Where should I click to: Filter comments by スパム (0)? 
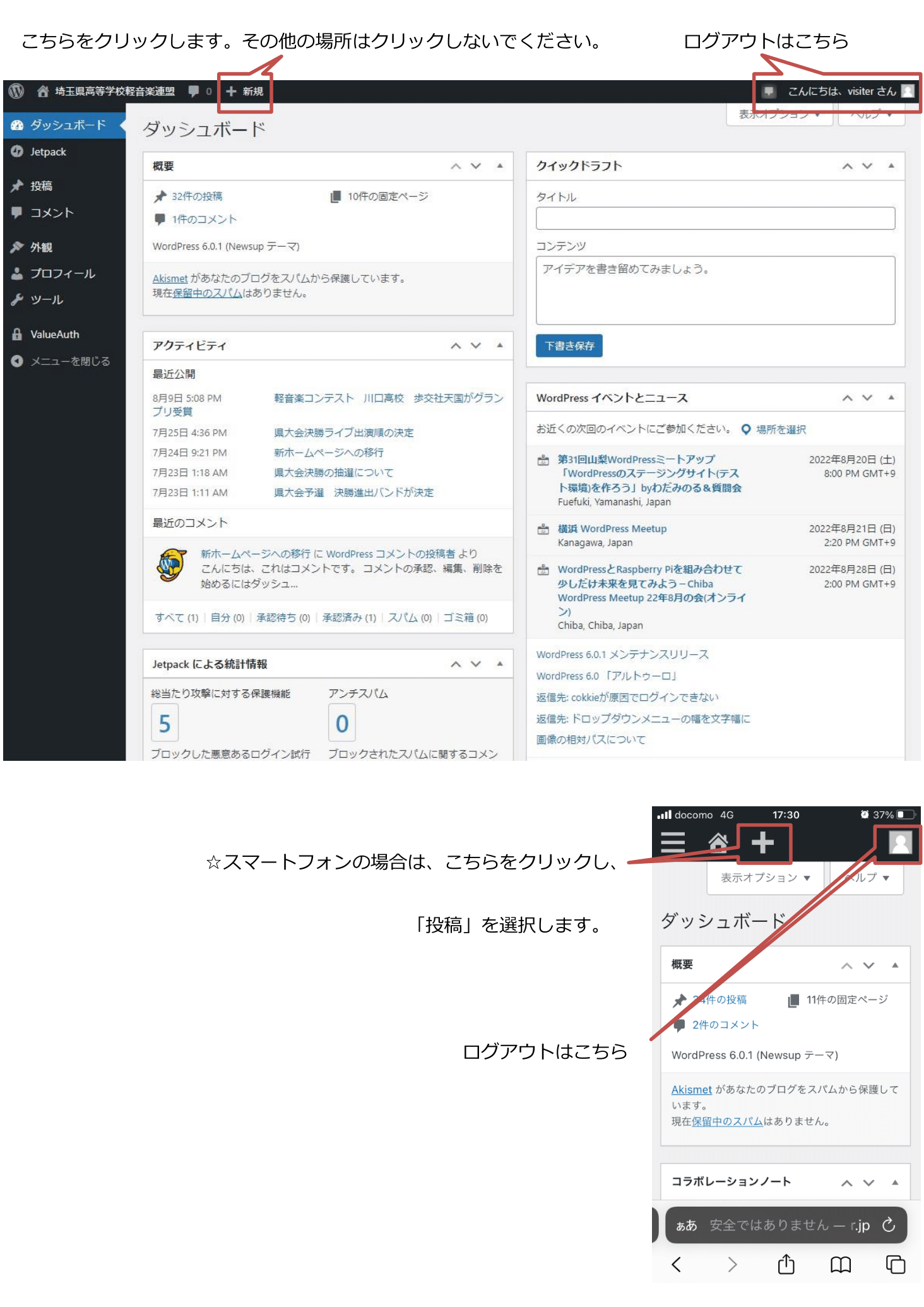point(410,618)
